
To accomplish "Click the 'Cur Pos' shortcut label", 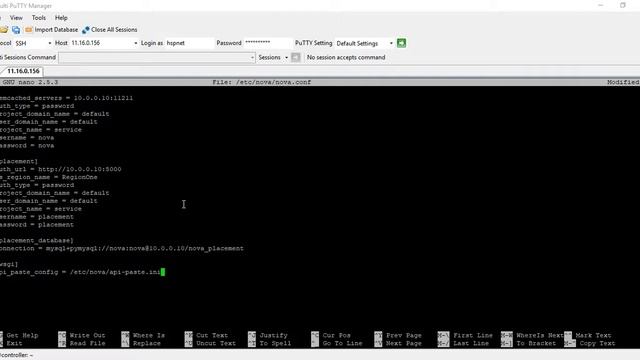I will [x=336, y=335].
